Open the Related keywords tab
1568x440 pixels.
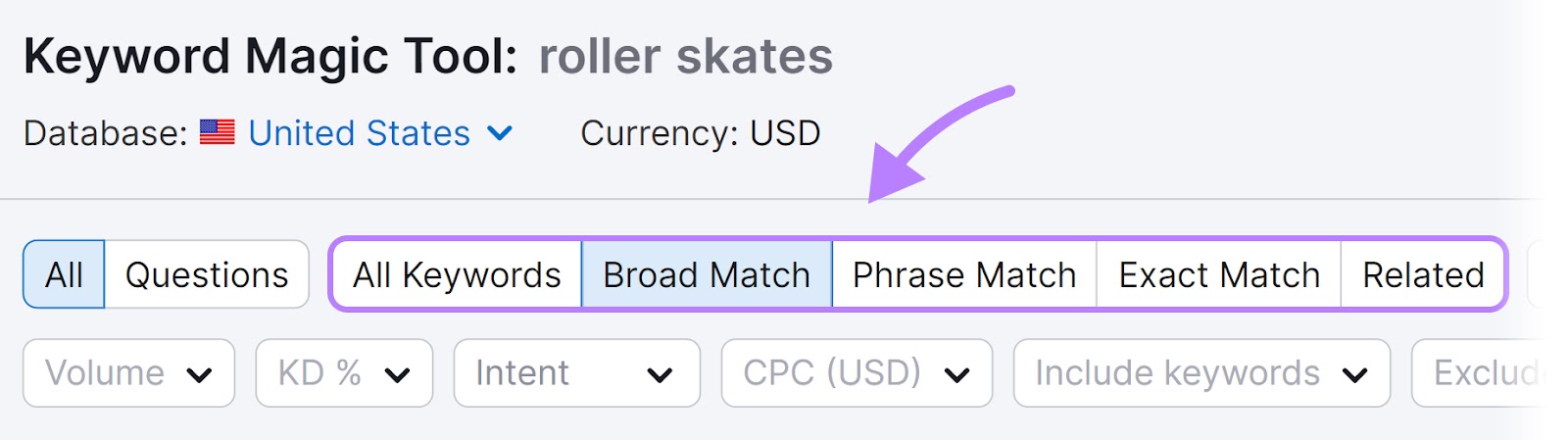coord(1423,275)
